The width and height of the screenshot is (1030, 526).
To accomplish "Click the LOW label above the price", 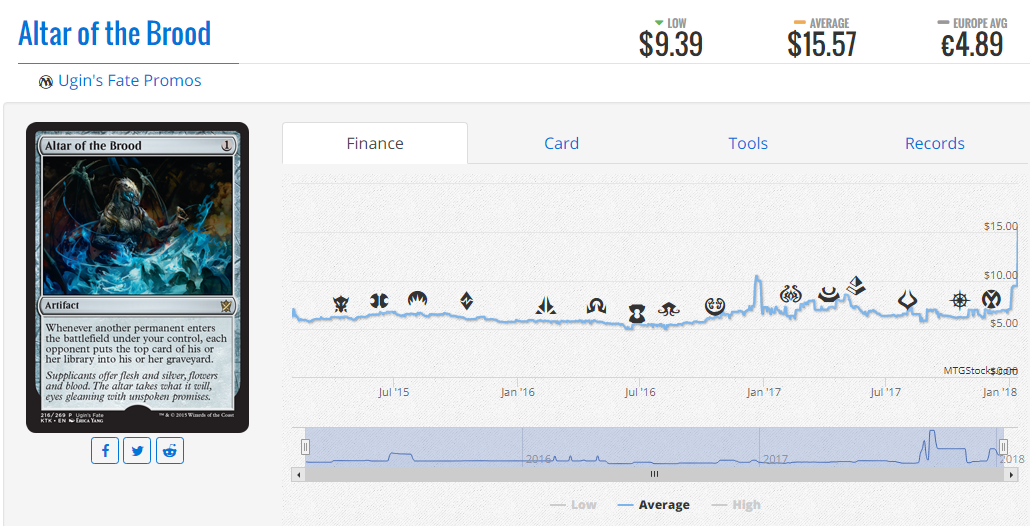I will 678,24.
